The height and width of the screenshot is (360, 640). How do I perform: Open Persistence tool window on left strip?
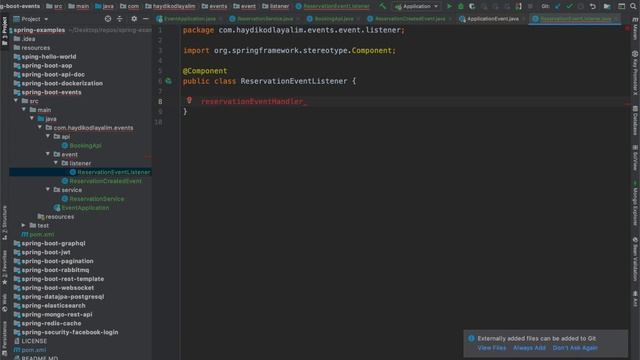point(4,339)
